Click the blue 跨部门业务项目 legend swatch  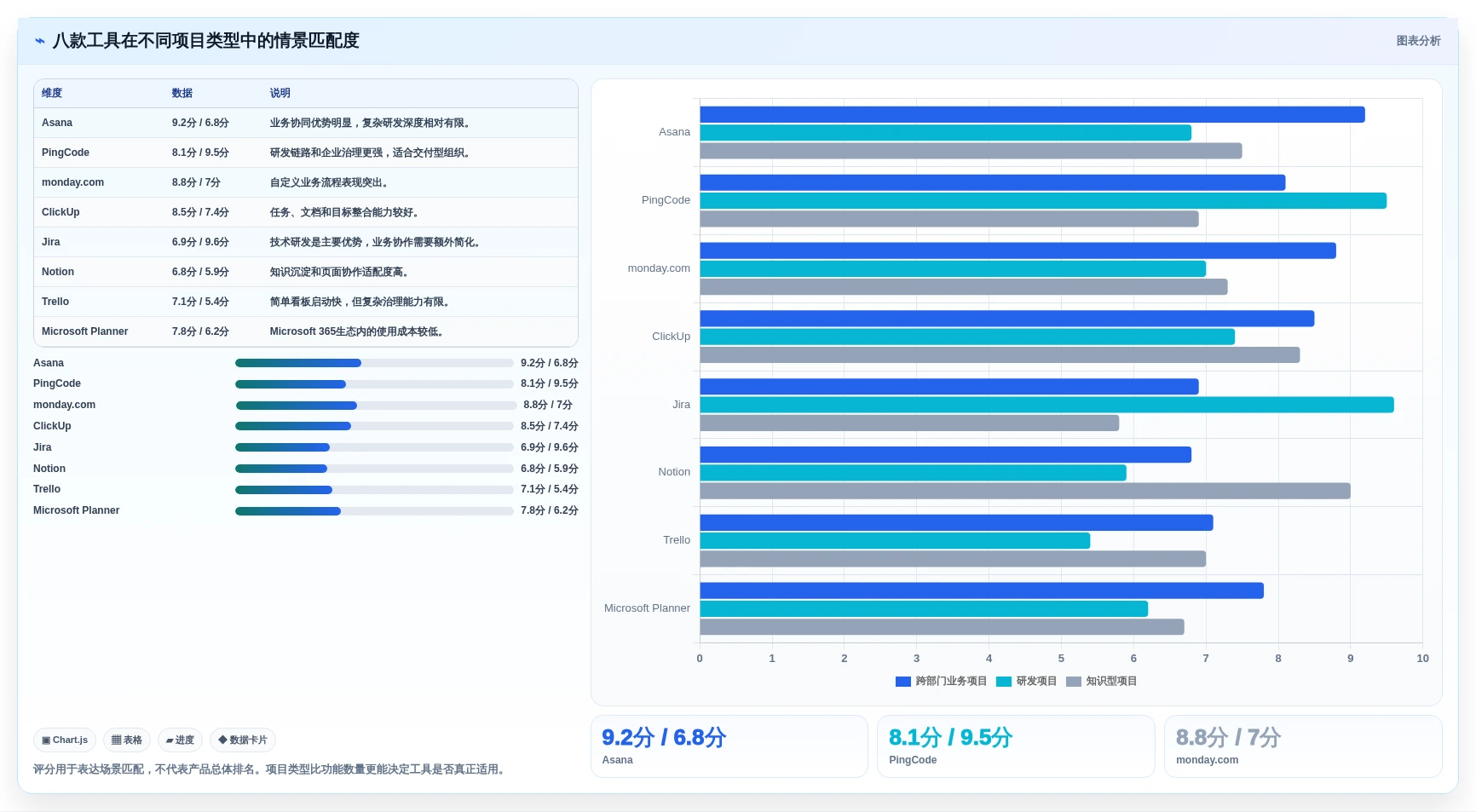coord(903,682)
